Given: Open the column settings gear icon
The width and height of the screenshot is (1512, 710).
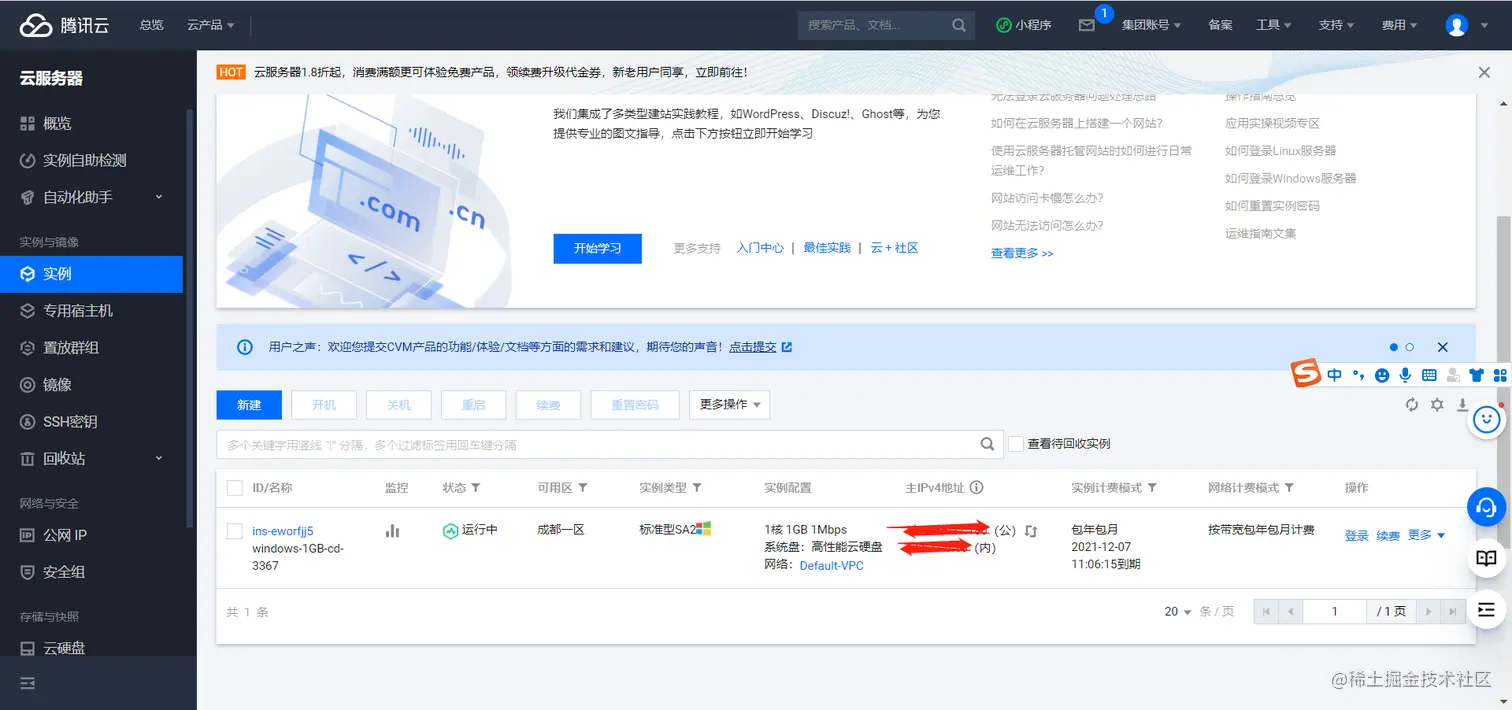Looking at the screenshot, I should [x=1437, y=404].
